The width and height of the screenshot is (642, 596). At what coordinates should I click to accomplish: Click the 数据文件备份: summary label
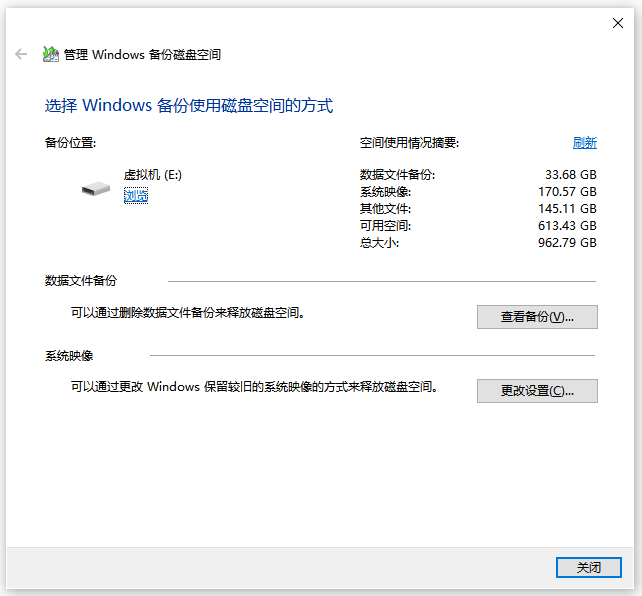point(397,175)
